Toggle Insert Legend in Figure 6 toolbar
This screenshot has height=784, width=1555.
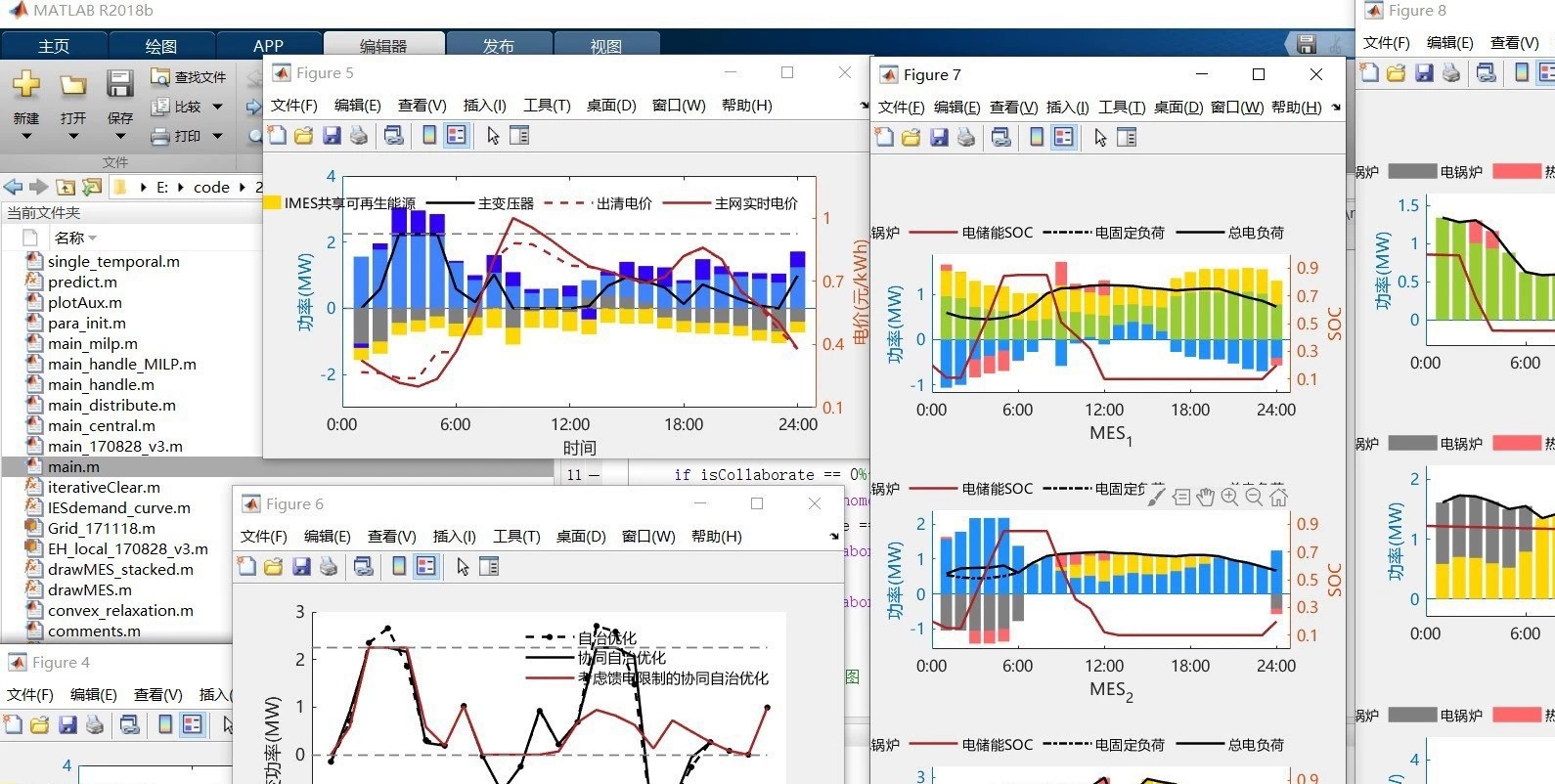(425, 567)
